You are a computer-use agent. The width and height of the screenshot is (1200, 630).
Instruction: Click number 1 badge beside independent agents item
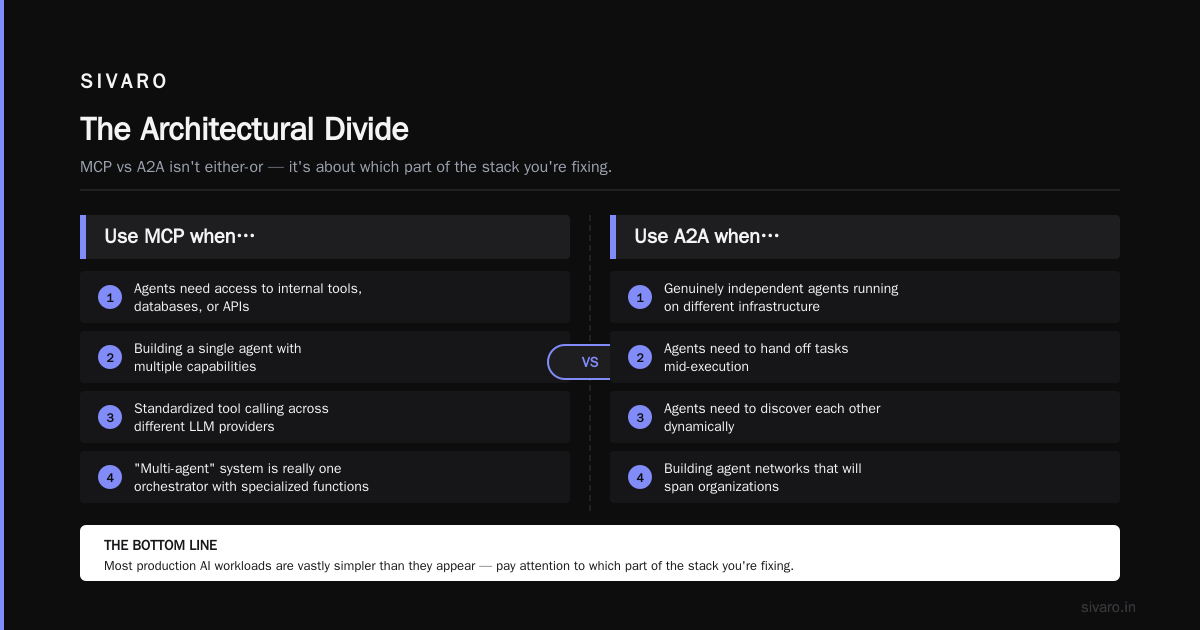tap(640, 297)
